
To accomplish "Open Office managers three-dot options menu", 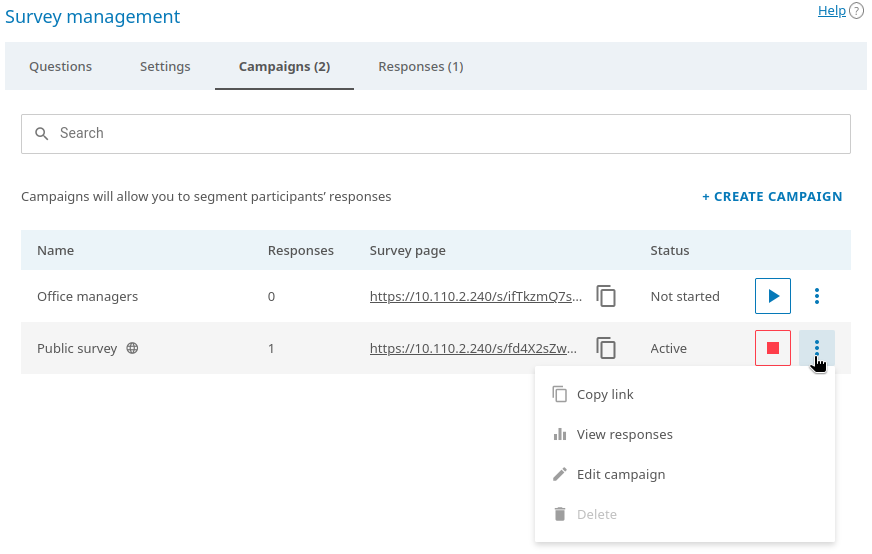I will click(817, 296).
